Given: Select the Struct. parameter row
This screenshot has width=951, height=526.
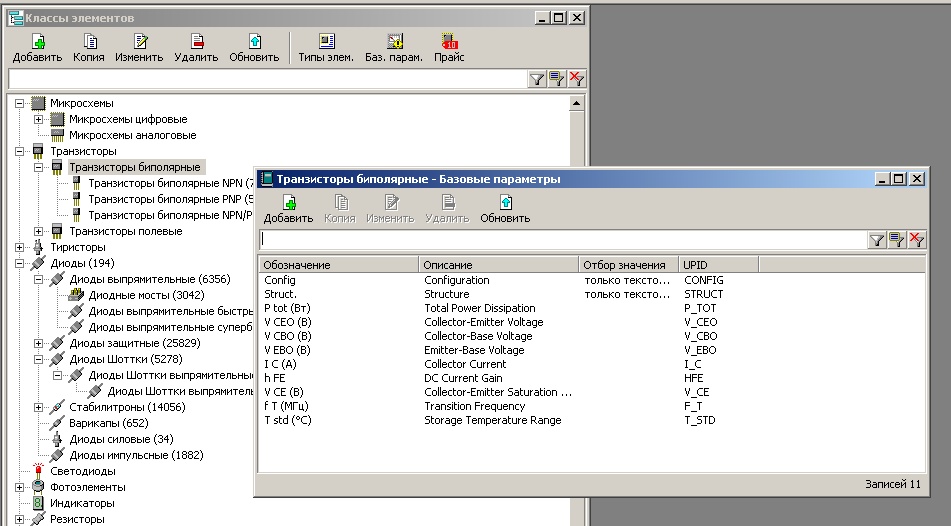Looking at the screenshot, I should [x=591, y=294].
